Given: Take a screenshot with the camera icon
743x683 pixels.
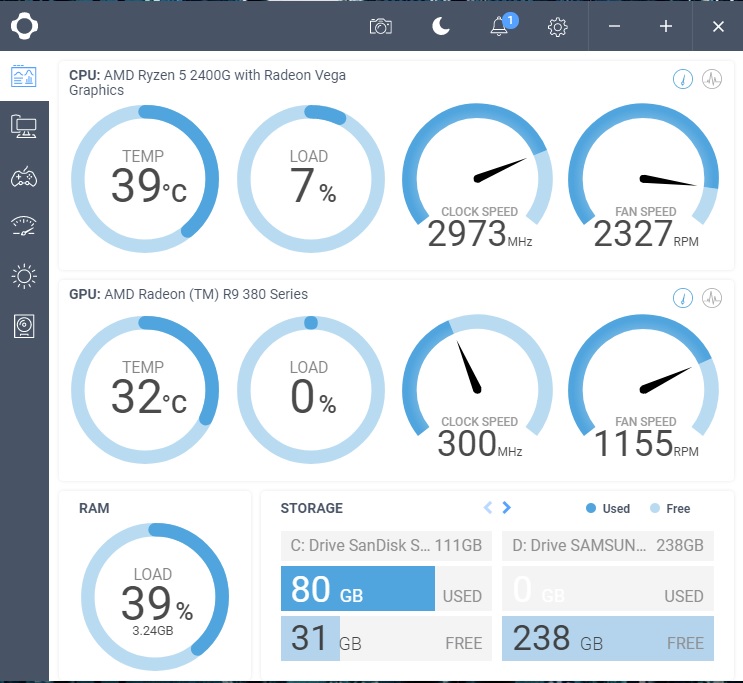Looking at the screenshot, I should point(381,27).
